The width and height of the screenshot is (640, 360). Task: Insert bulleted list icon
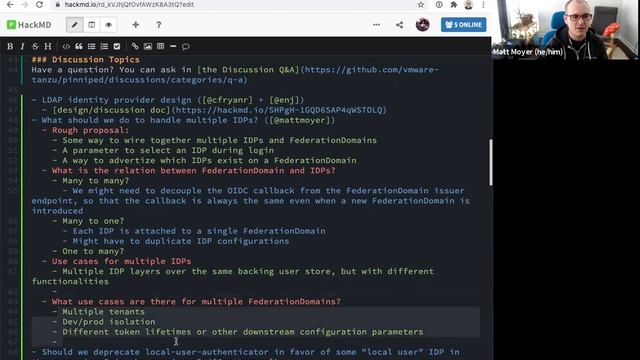(x=91, y=47)
